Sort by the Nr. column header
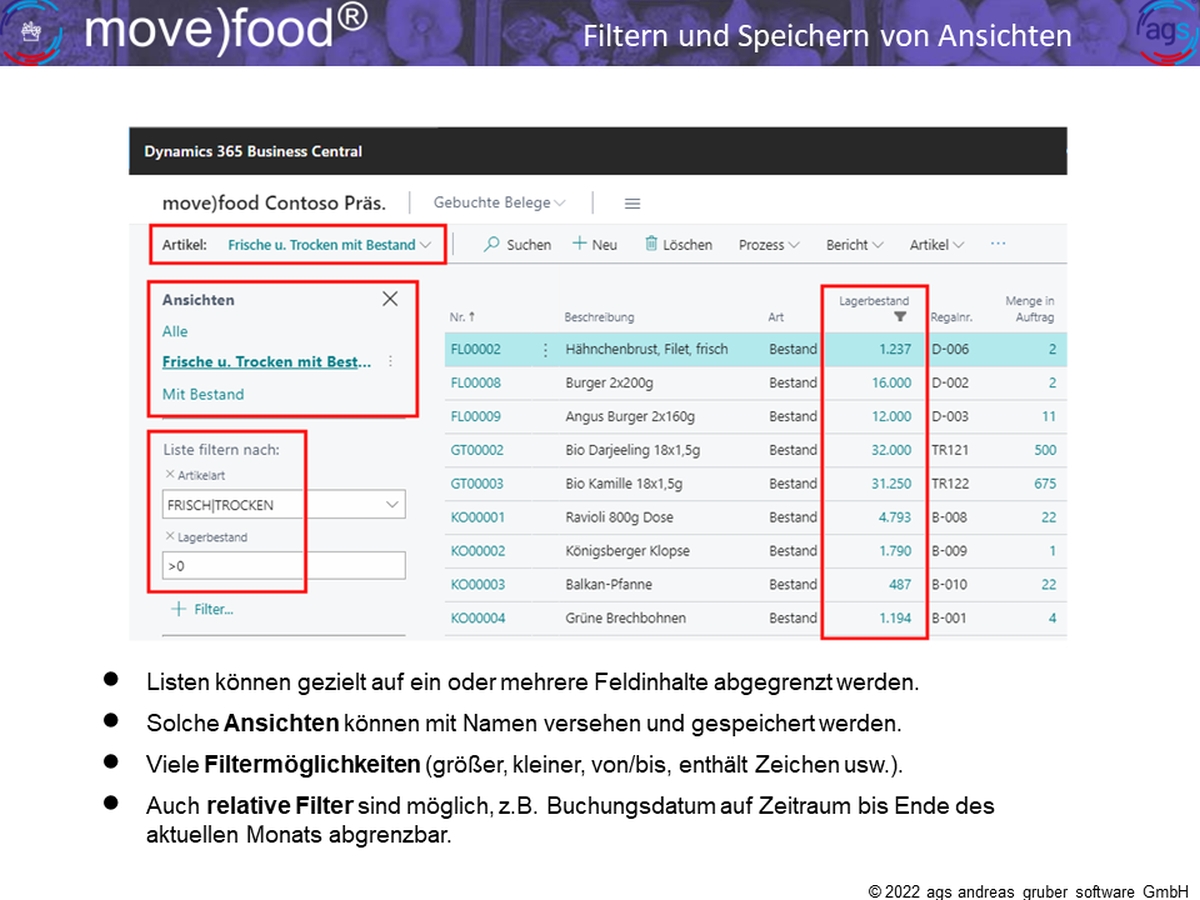 pyautogui.click(x=462, y=317)
